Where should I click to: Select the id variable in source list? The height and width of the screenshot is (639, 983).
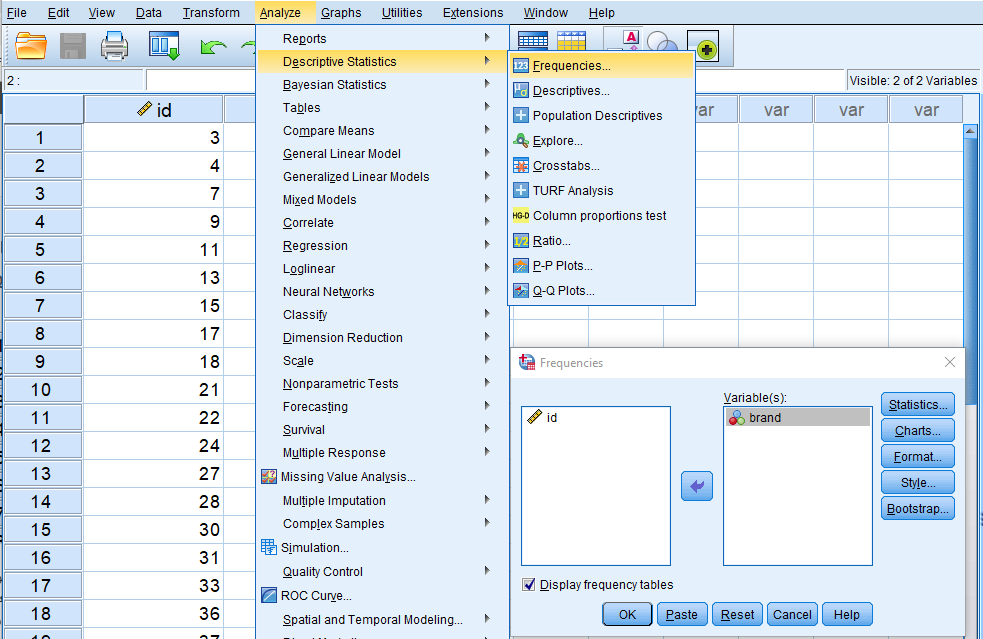point(551,418)
